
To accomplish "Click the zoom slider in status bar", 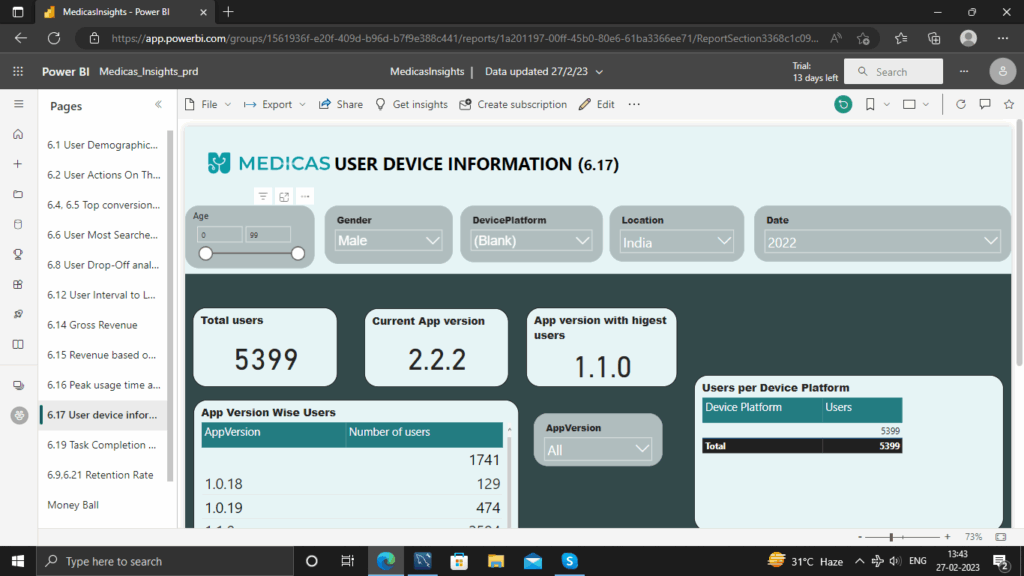I will pyautogui.click(x=903, y=537).
